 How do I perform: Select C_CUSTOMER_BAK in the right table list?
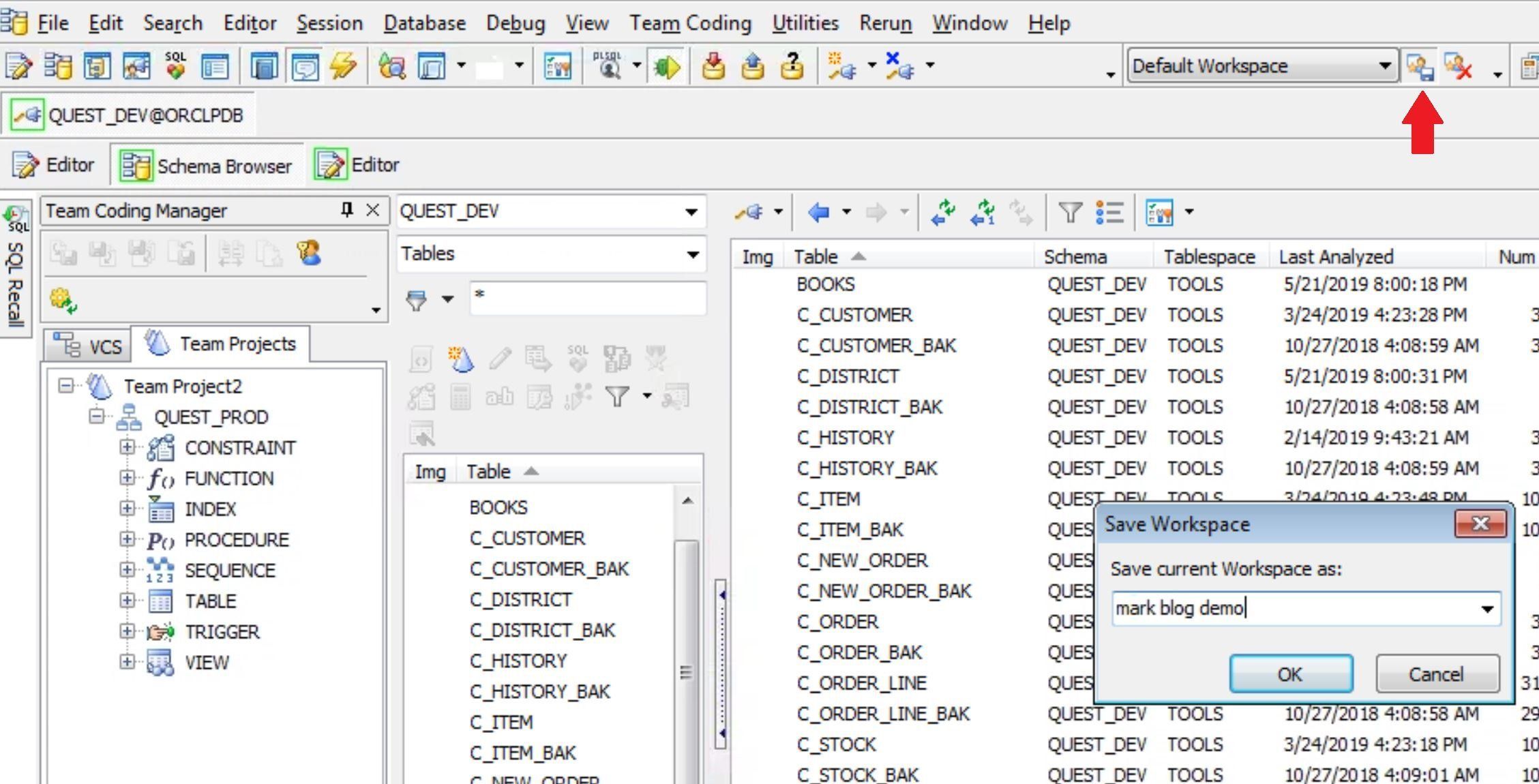876,346
